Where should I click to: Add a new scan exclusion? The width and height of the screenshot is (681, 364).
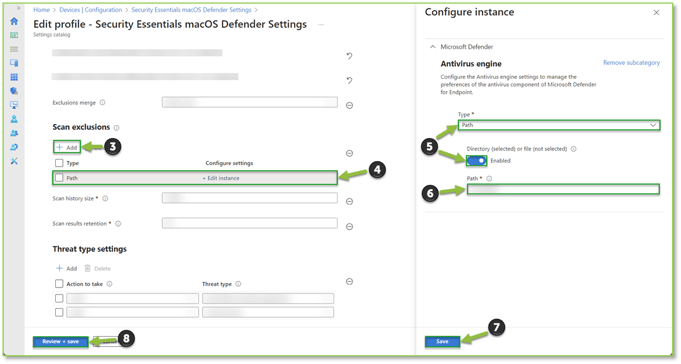point(67,147)
